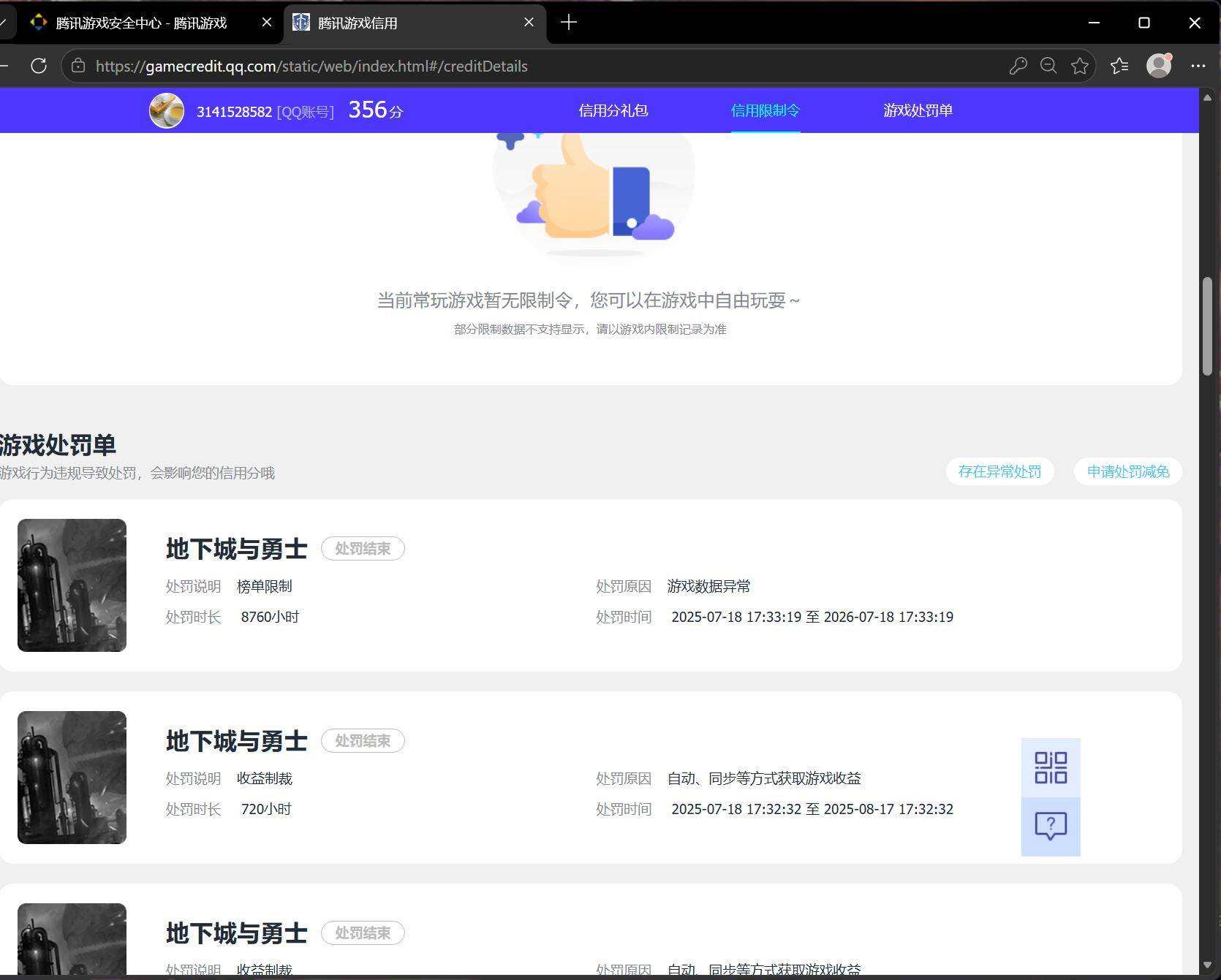This screenshot has height=980, width=1221.
Task: Click 2025-07-18 17:32:32 至 2025-08-17 penalty time
Action: (x=812, y=809)
